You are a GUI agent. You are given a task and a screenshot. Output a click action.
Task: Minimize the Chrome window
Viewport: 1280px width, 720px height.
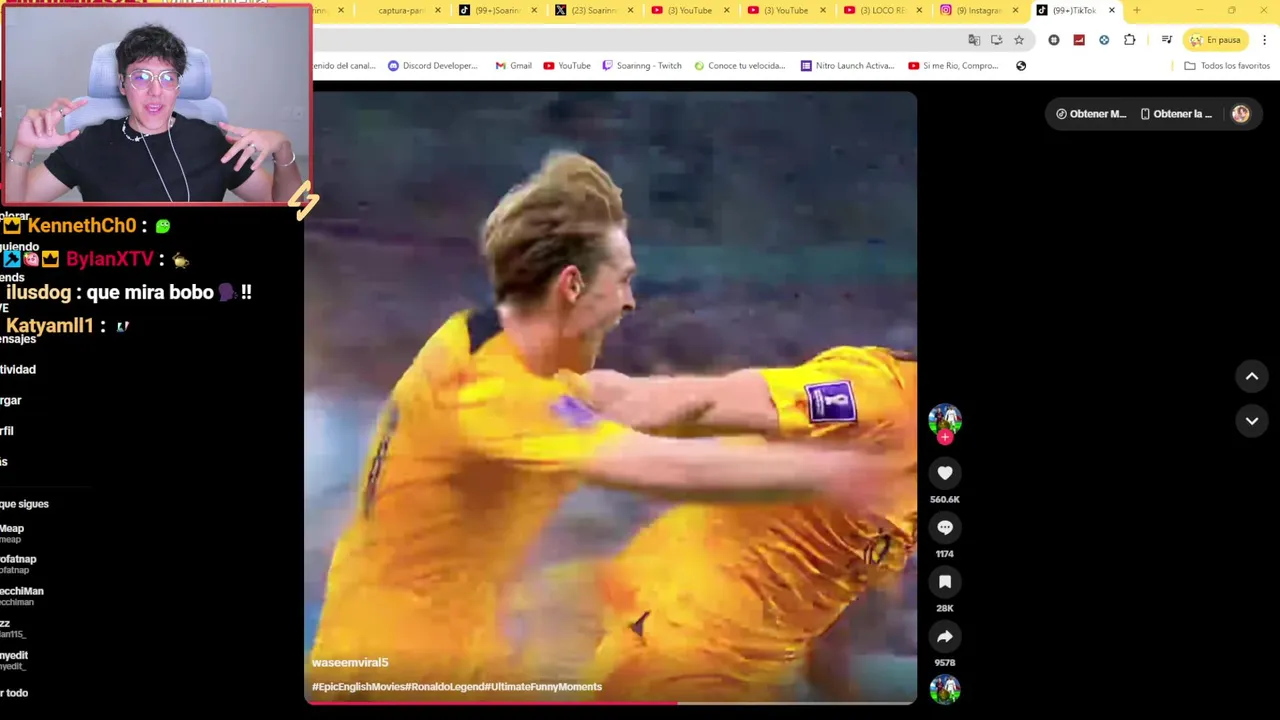pos(1200,10)
